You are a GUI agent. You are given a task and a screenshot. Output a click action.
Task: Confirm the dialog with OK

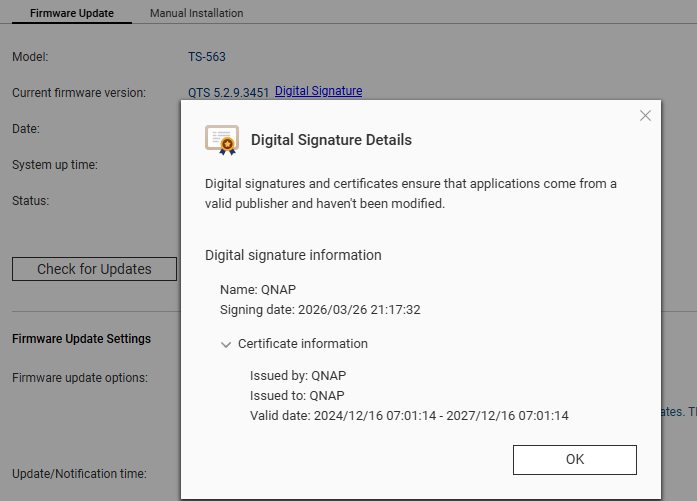coord(575,460)
